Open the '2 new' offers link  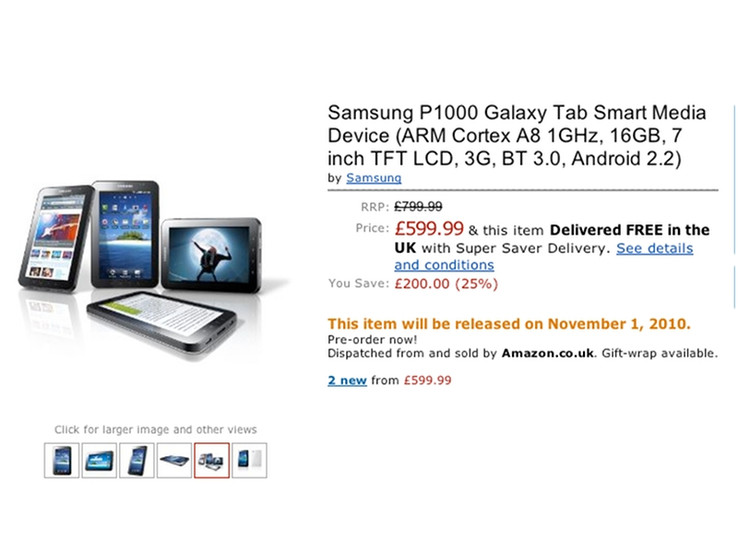[347, 380]
